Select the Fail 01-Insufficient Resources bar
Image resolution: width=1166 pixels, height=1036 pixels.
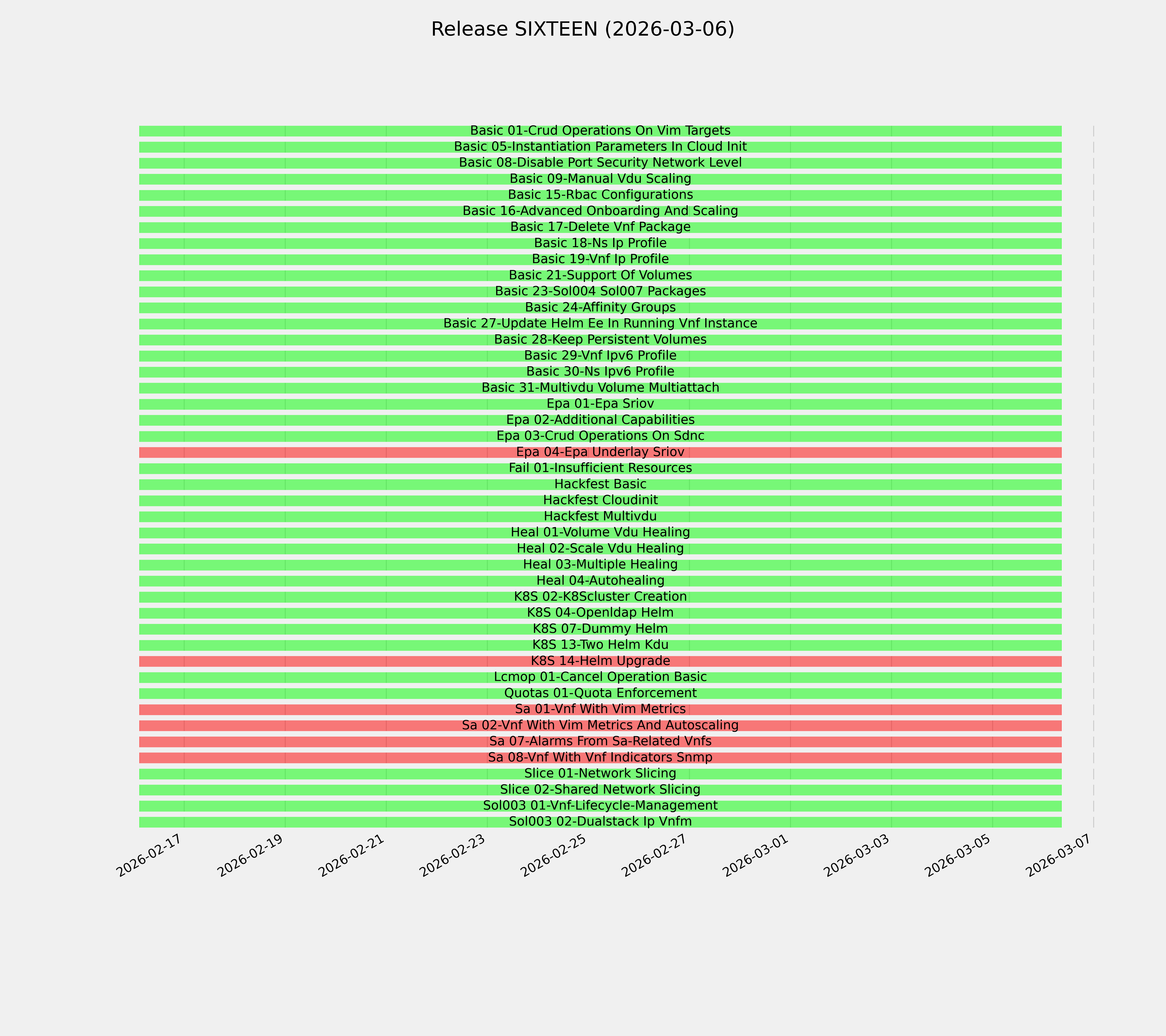coord(600,469)
